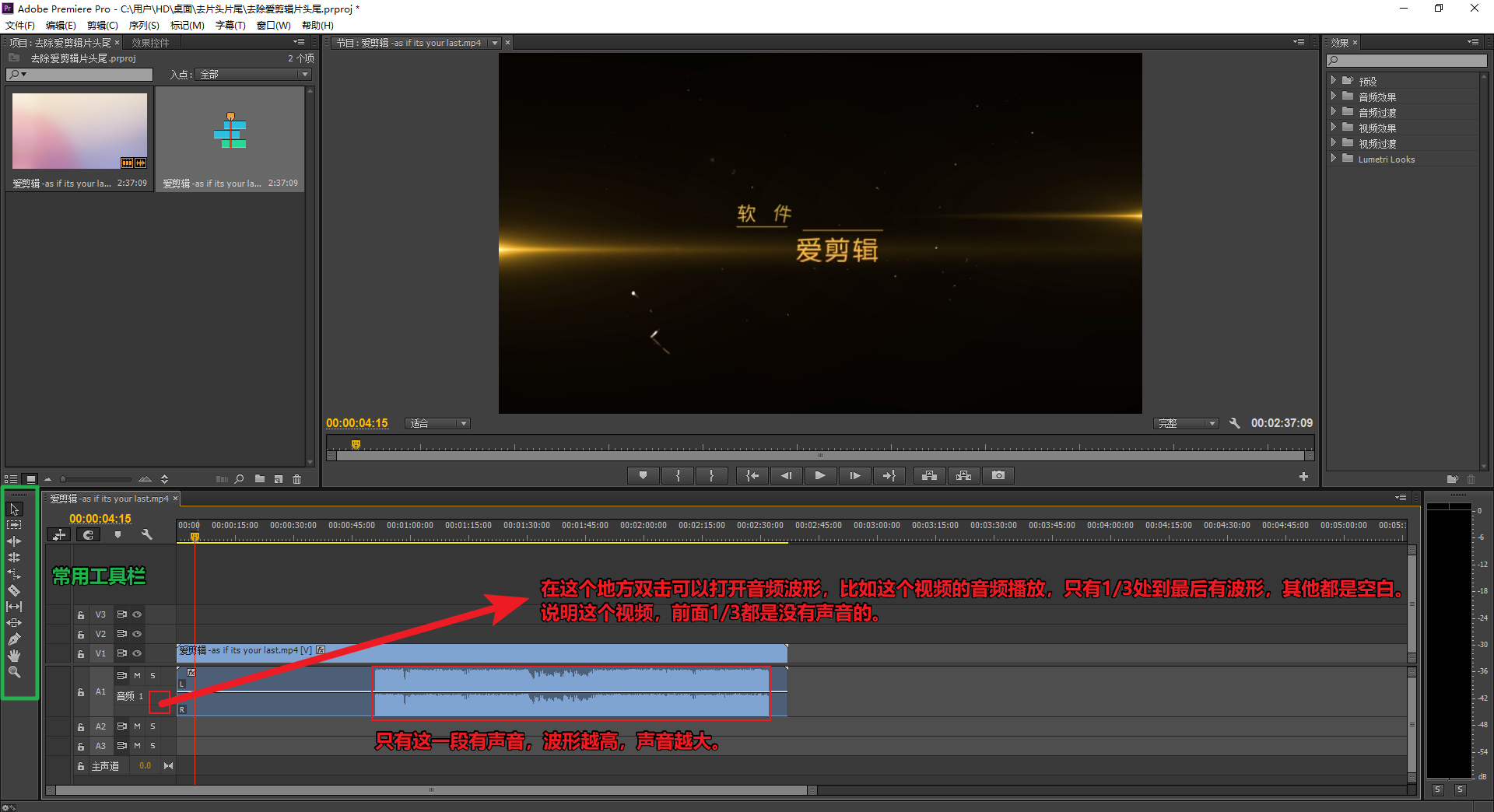Step forward one frame
This screenshot has height=812, width=1494.
(x=854, y=475)
